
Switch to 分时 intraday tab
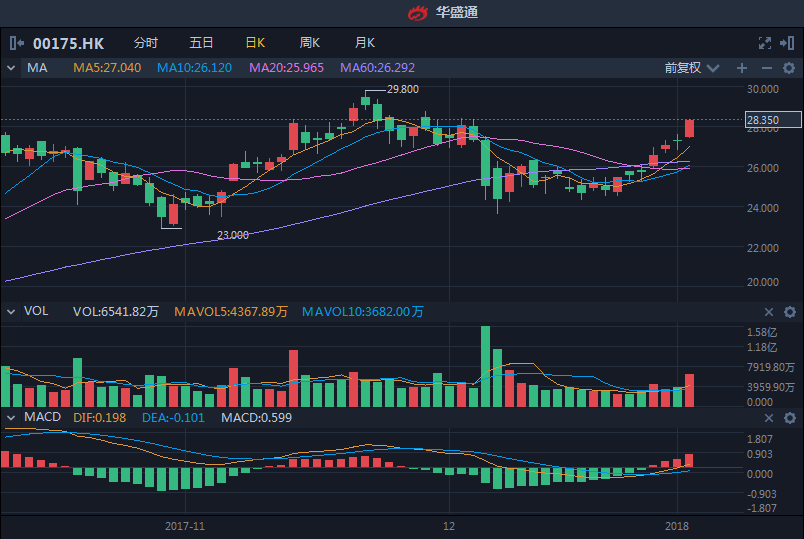145,43
